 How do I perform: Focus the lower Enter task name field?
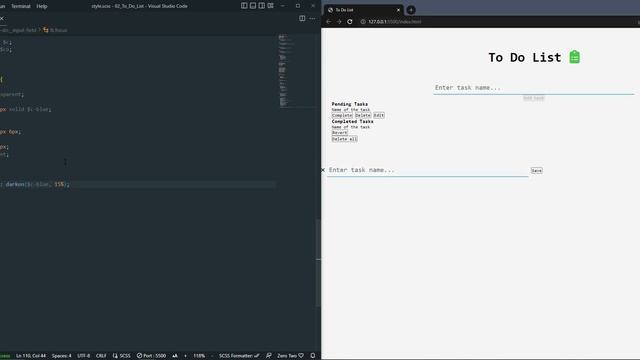point(427,170)
